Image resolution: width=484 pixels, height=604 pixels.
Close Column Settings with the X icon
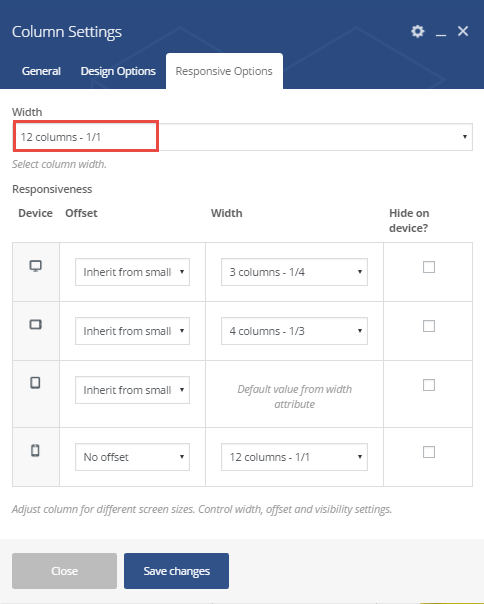point(463,31)
